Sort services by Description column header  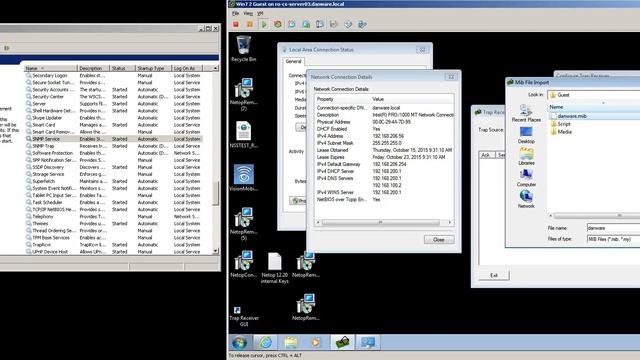tap(93, 68)
